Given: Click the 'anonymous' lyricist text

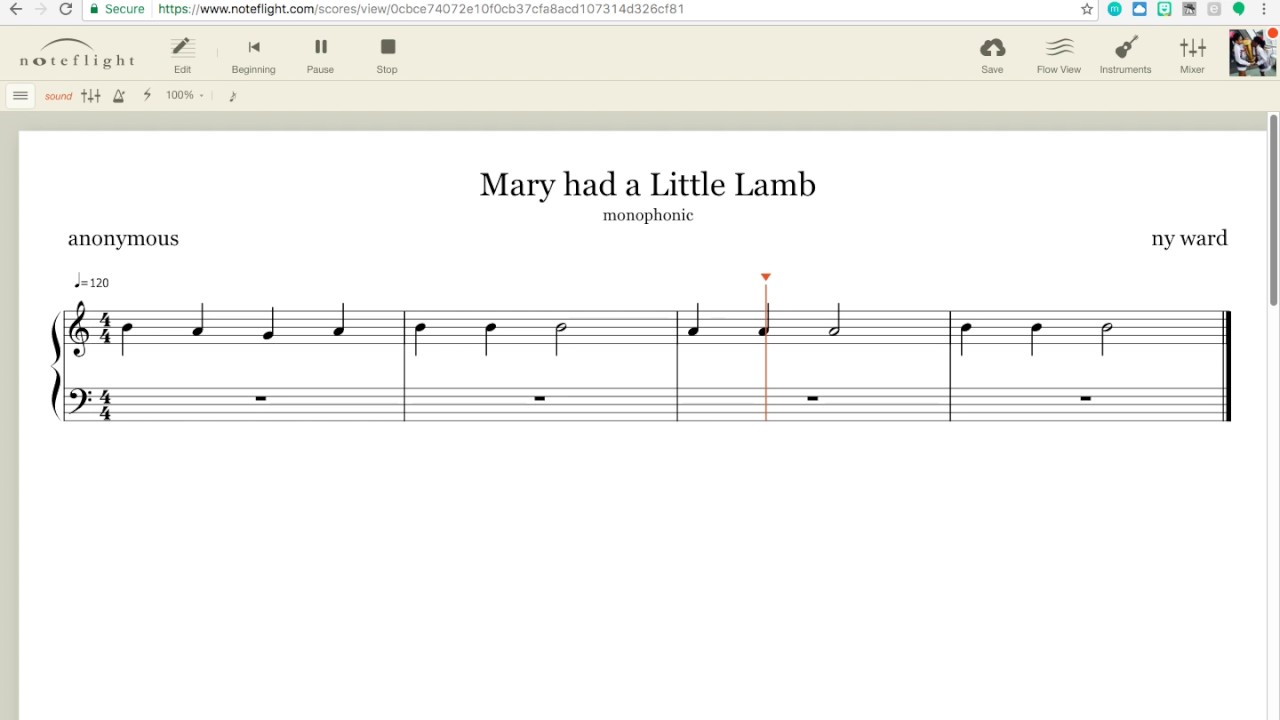Looking at the screenshot, I should point(123,238).
